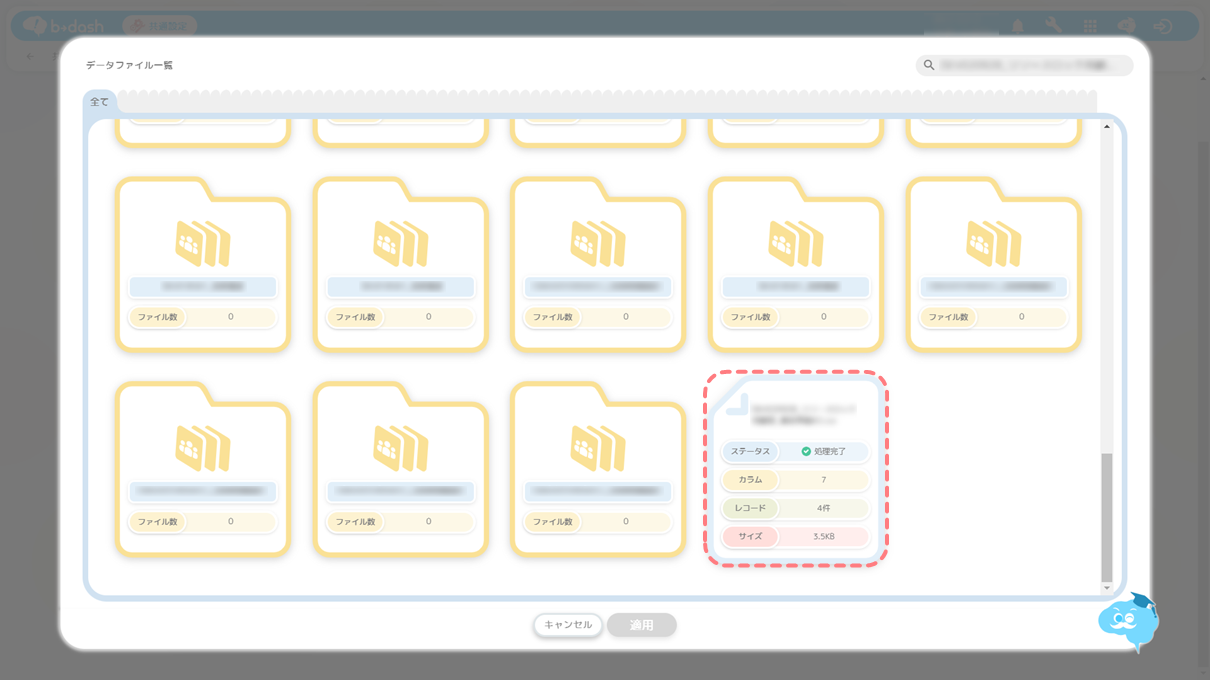Click the folder icon of the bottom row's third folder

pos(598,448)
